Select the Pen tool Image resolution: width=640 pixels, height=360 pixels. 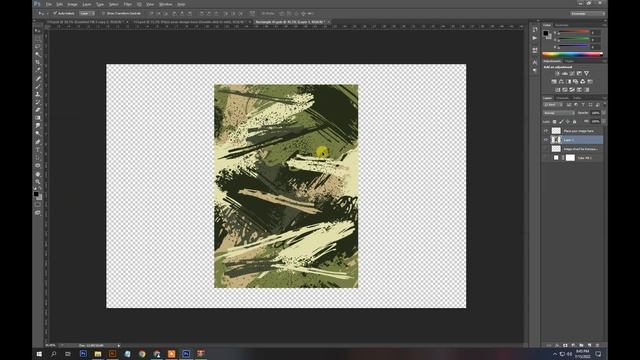click(38, 142)
